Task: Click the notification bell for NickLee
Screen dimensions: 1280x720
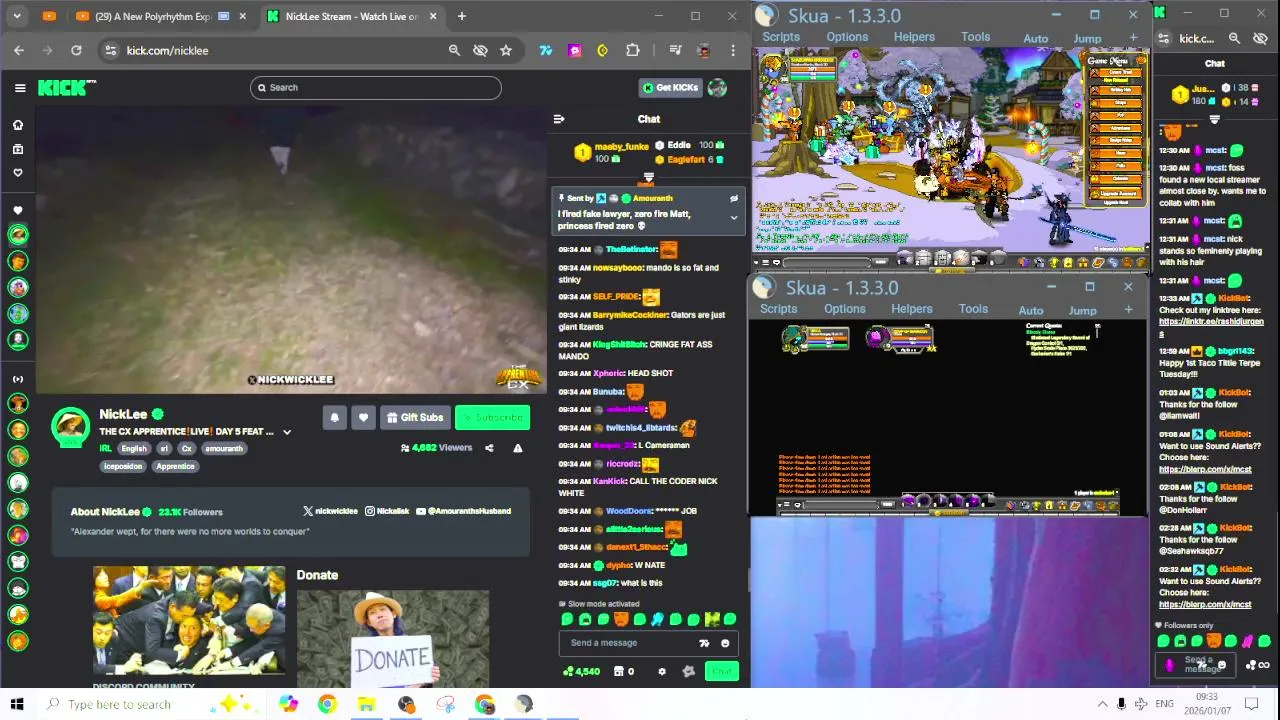Action: pos(335,418)
